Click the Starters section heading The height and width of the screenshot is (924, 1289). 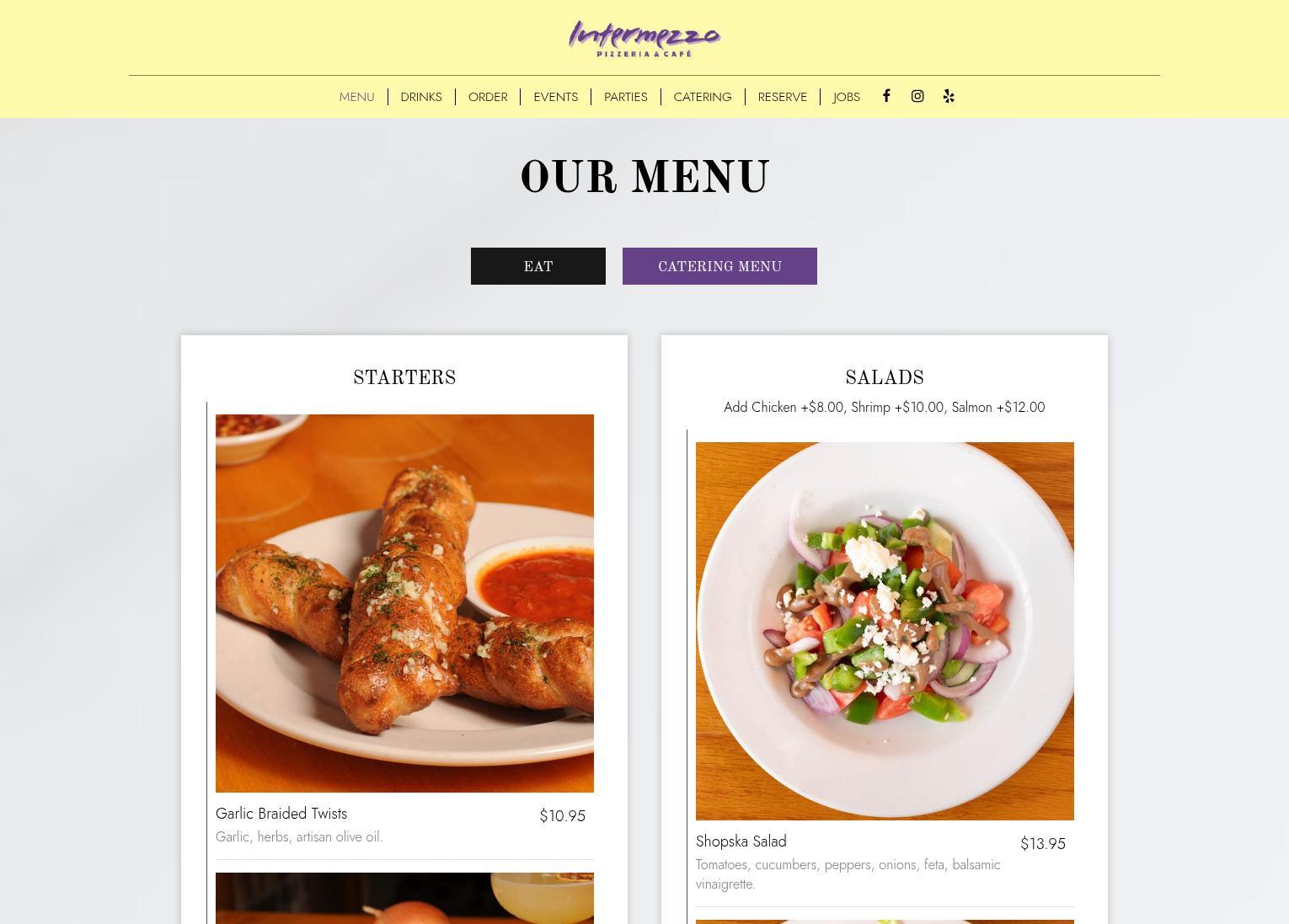click(x=404, y=378)
